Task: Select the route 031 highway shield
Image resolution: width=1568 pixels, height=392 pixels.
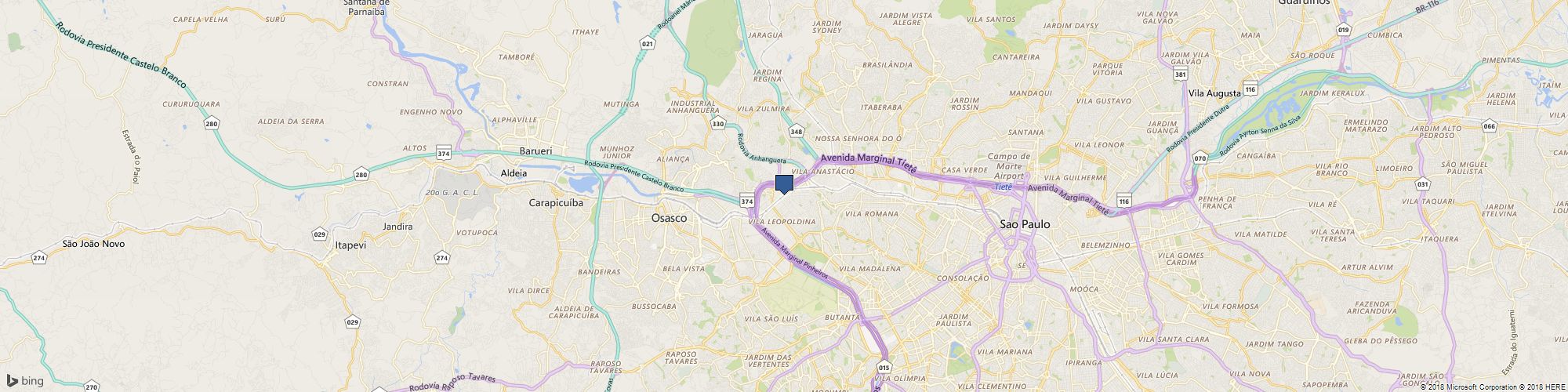Action: [1423, 184]
